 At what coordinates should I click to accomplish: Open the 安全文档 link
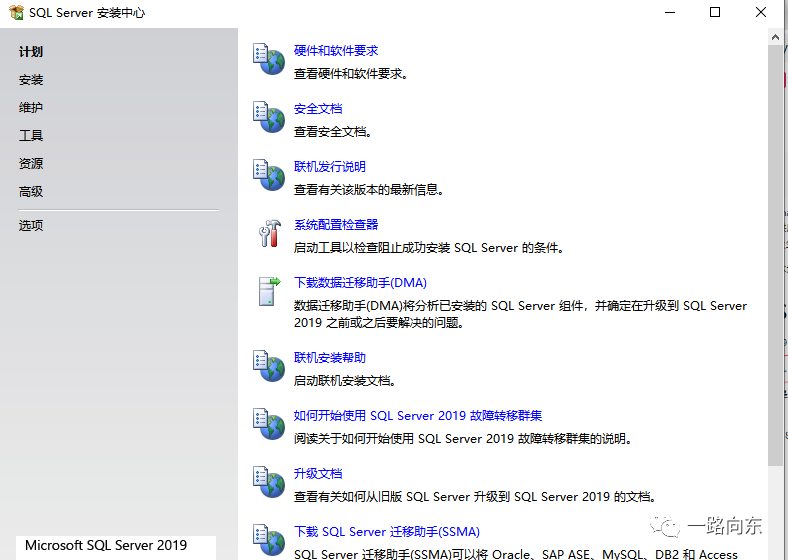tap(318, 109)
